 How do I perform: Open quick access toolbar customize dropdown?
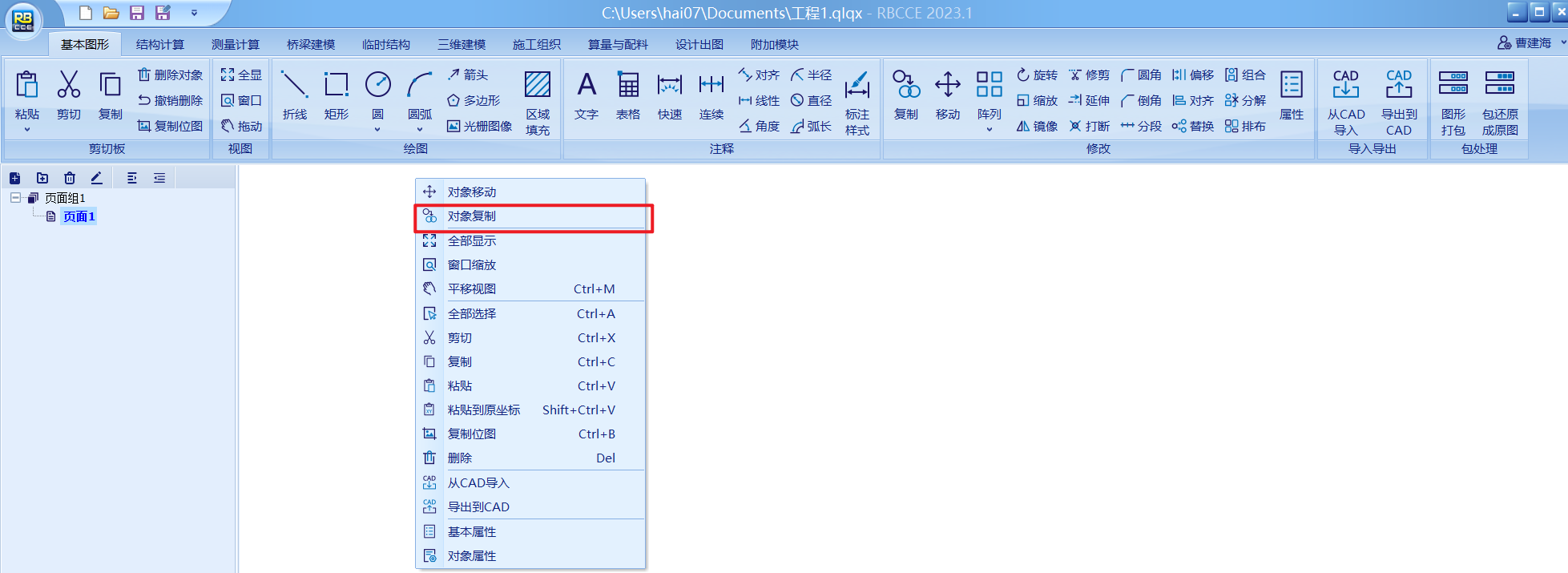[194, 13]
